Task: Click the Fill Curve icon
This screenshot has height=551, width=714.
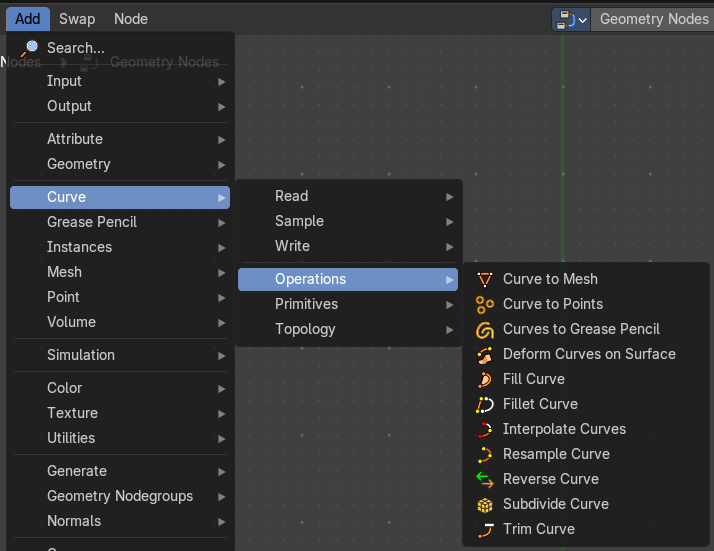Action: pos(484,379)
